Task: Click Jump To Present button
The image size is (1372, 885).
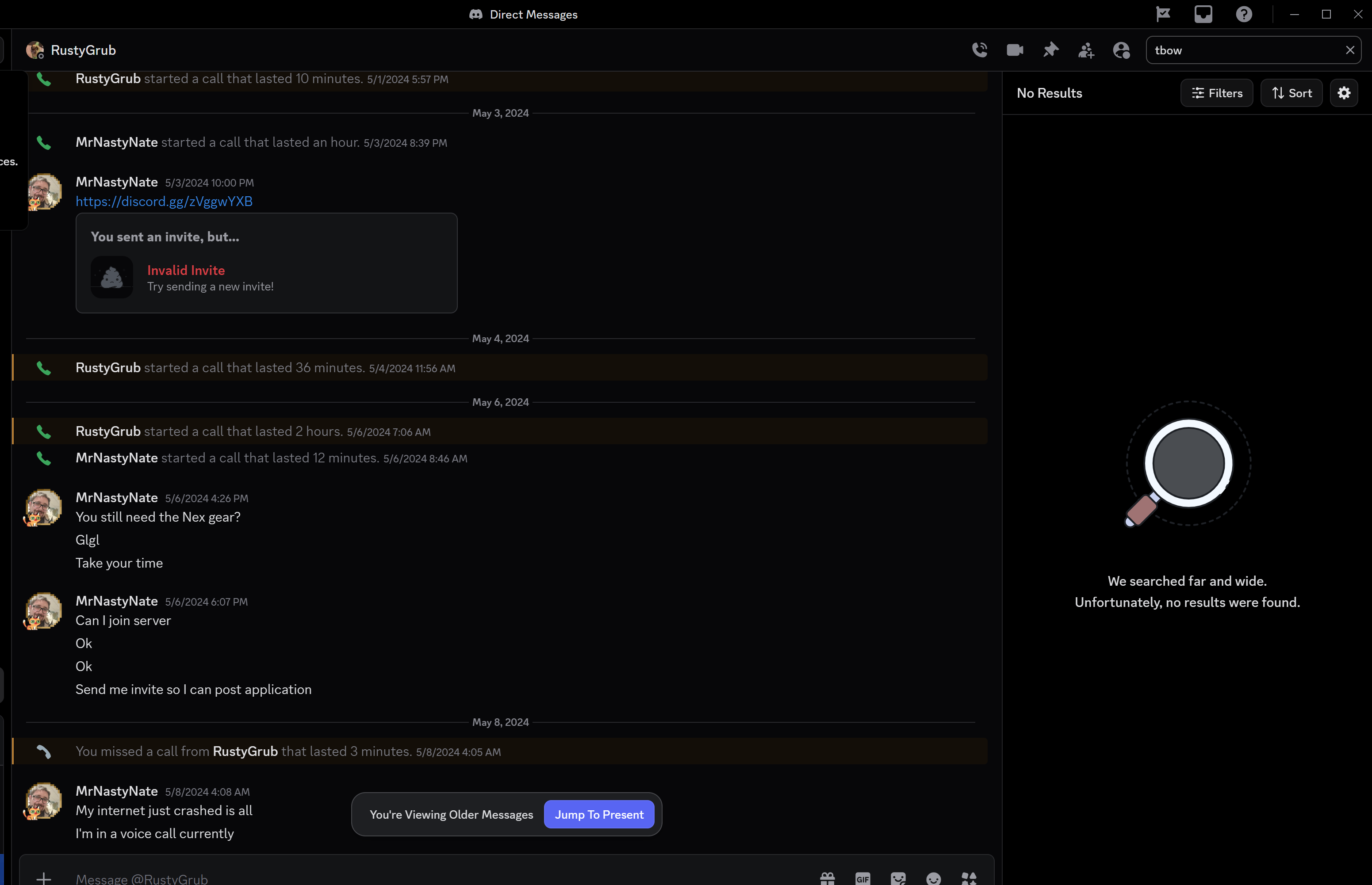Action: (598, 814)
